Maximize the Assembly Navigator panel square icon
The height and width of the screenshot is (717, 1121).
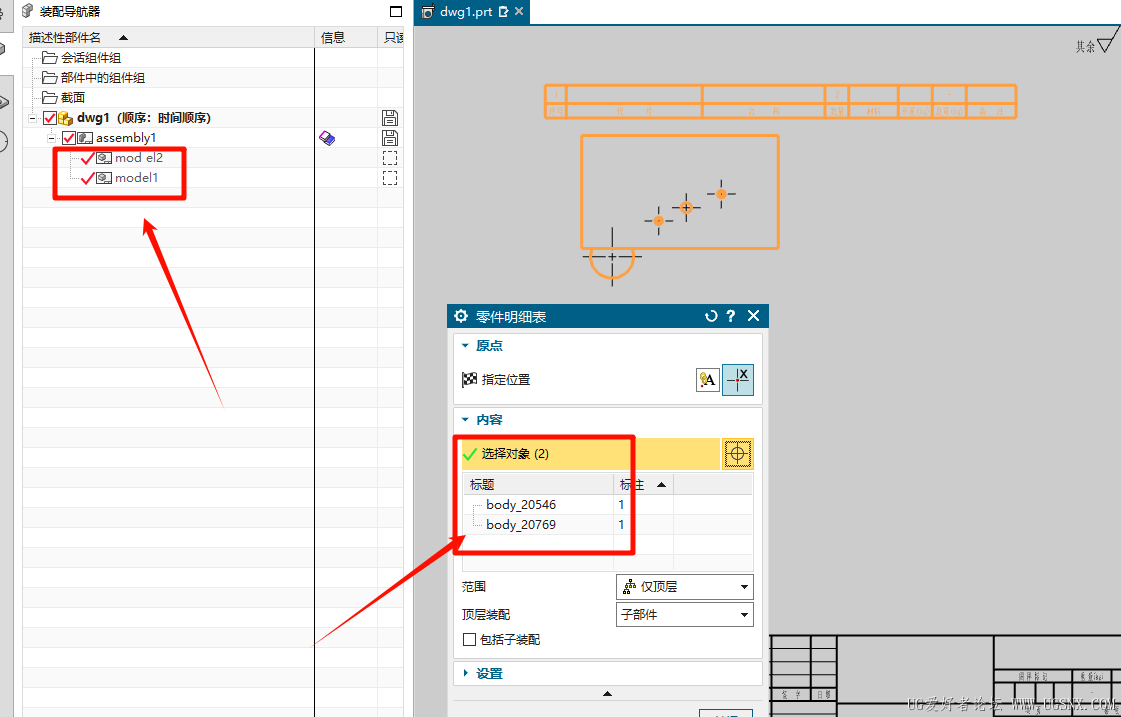click(396, 11)
